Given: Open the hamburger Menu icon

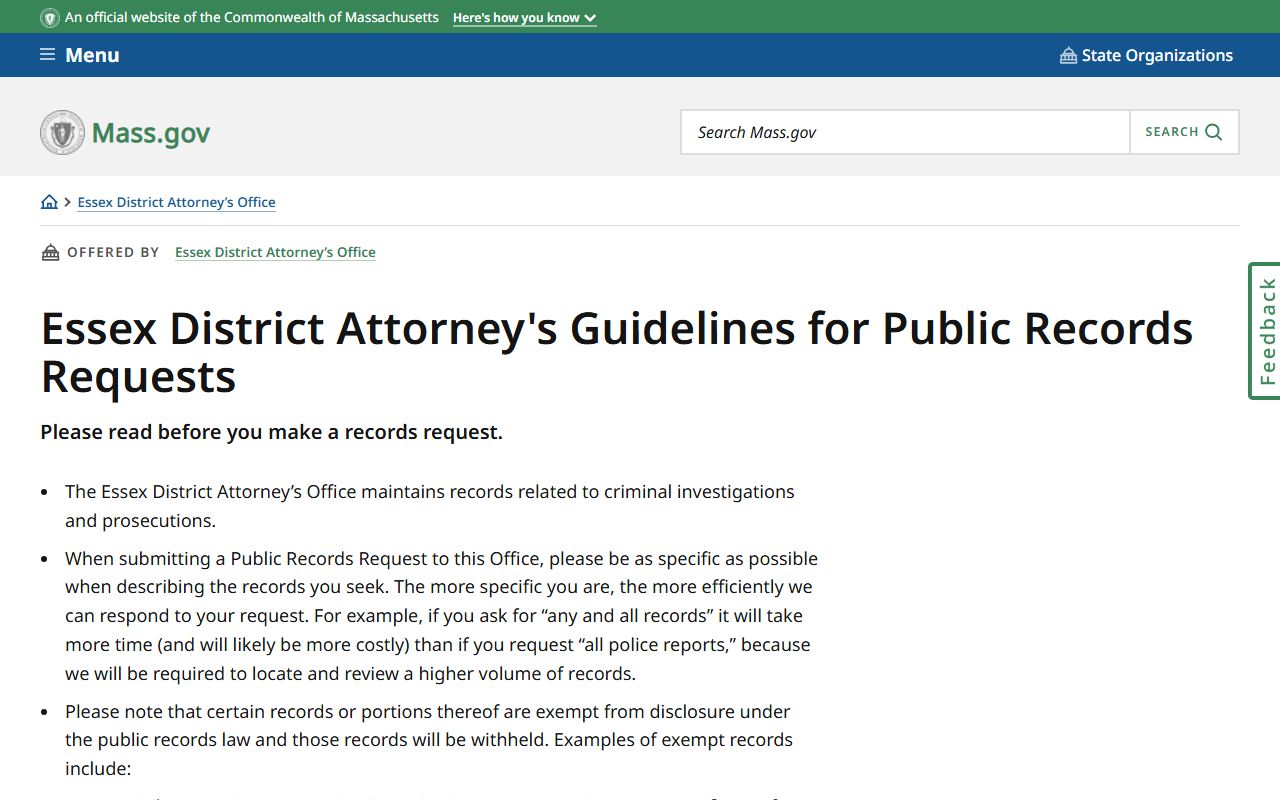Looking at the screenshot, I should (47, 55).
